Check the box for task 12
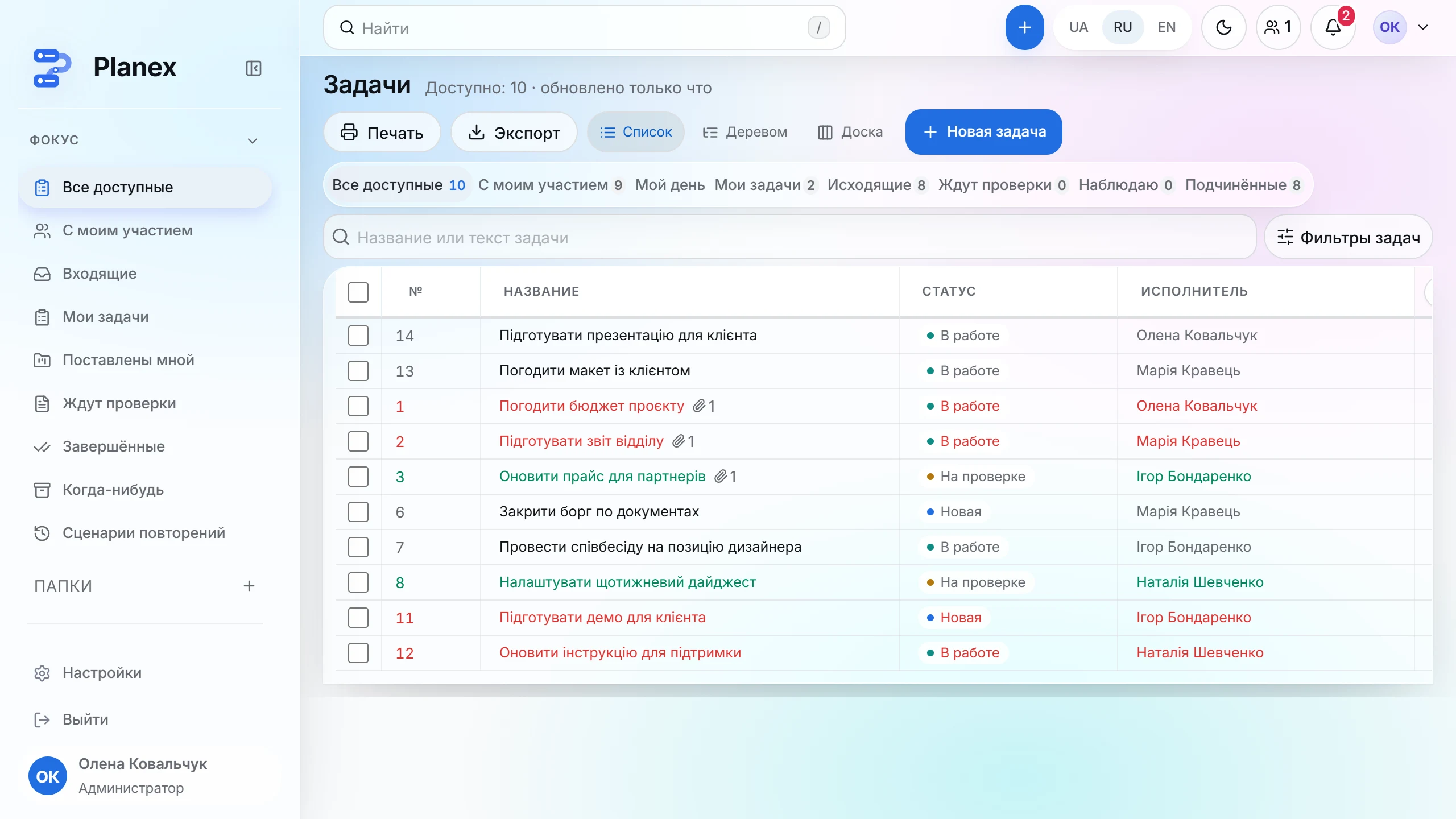The height and width of the screenshot is (819, 1456). [358, 653]
